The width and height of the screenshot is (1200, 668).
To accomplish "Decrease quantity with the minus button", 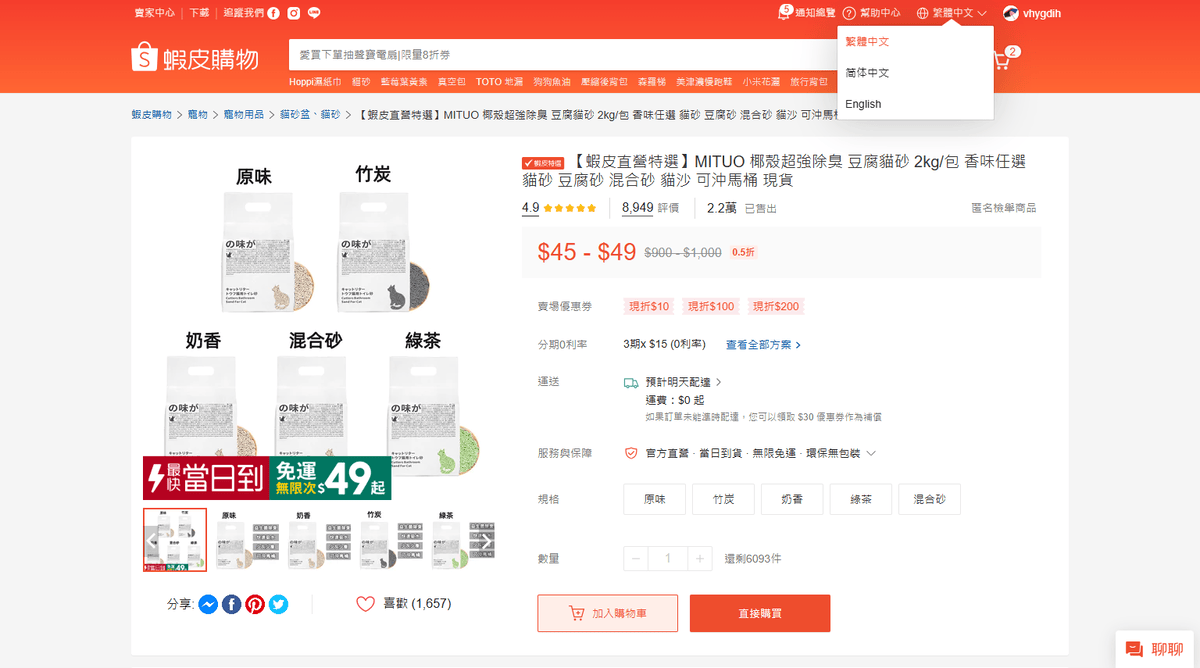I will 636,559.
